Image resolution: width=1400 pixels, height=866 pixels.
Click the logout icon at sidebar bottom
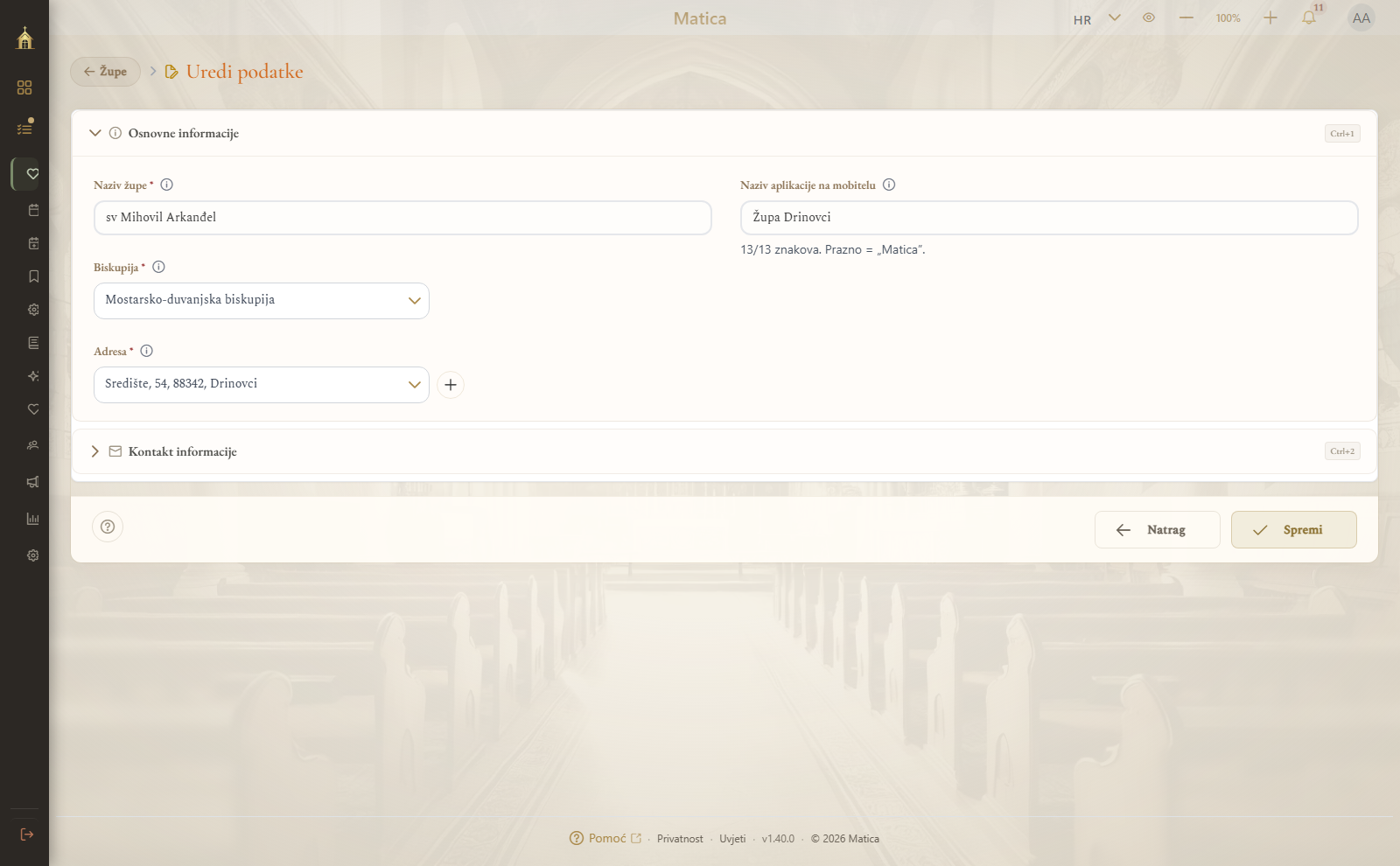pyautogui.click(x=27, y=835)
